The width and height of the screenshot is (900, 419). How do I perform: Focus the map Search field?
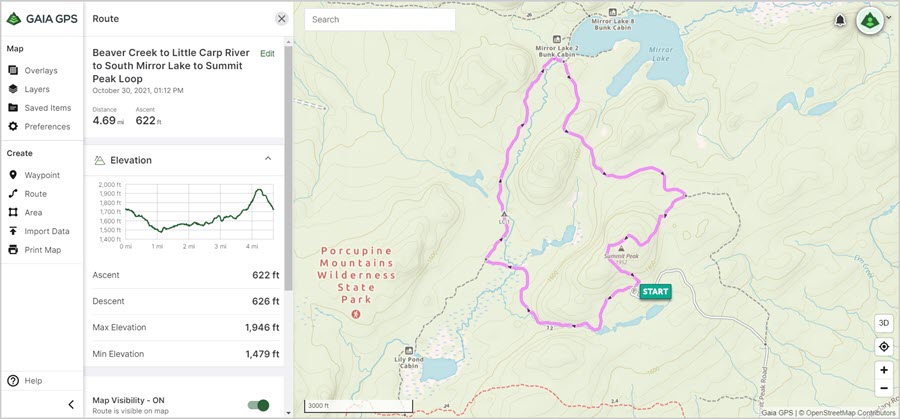380,20
